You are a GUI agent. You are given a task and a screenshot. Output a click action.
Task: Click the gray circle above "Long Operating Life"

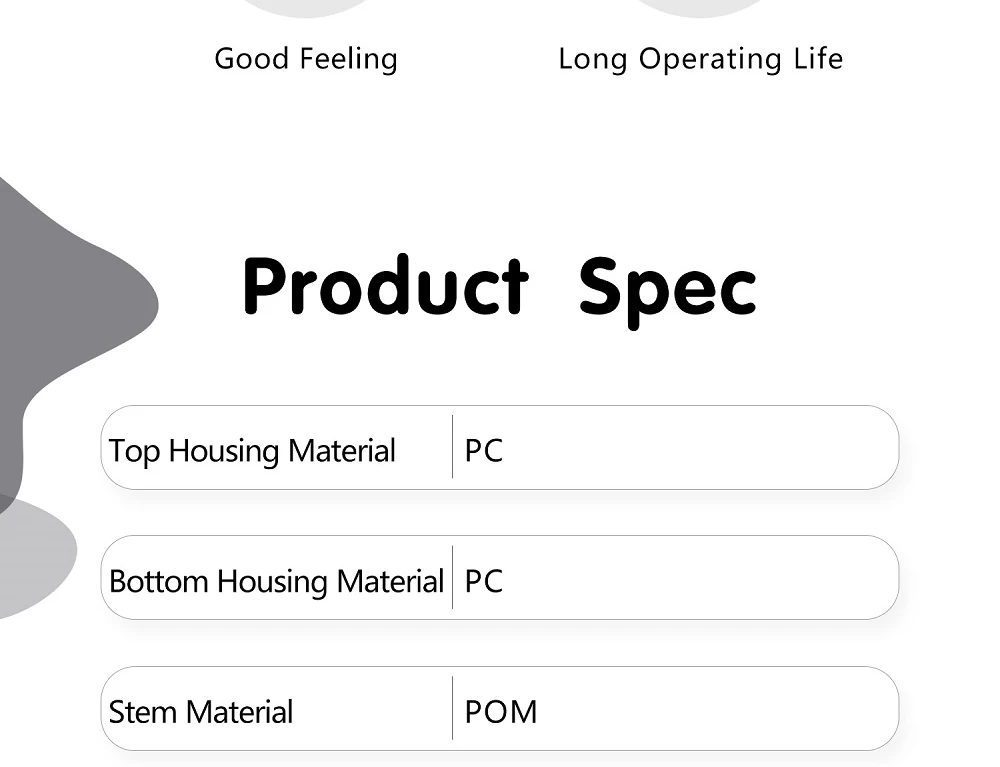(x=700, y=6)
